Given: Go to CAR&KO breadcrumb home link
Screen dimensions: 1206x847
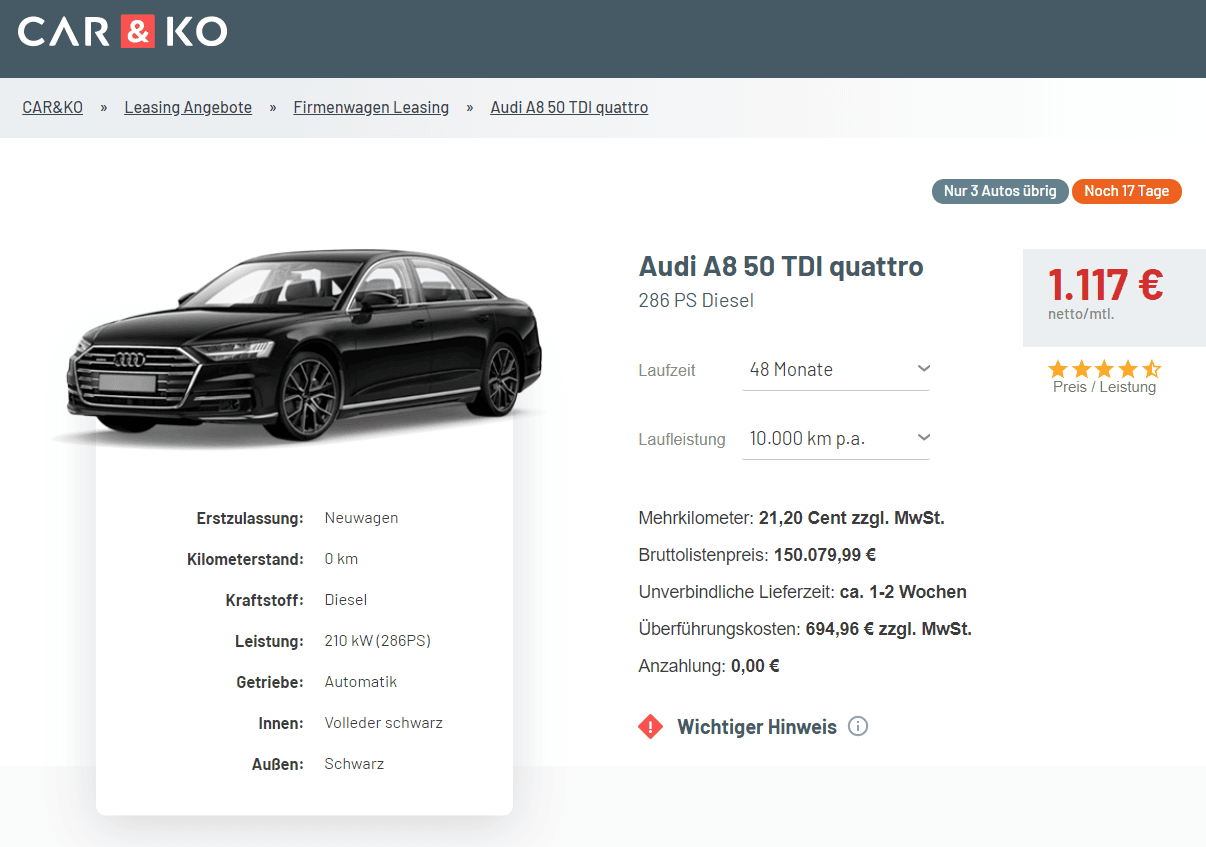Looking at the screenshot, I should point(53,107).
